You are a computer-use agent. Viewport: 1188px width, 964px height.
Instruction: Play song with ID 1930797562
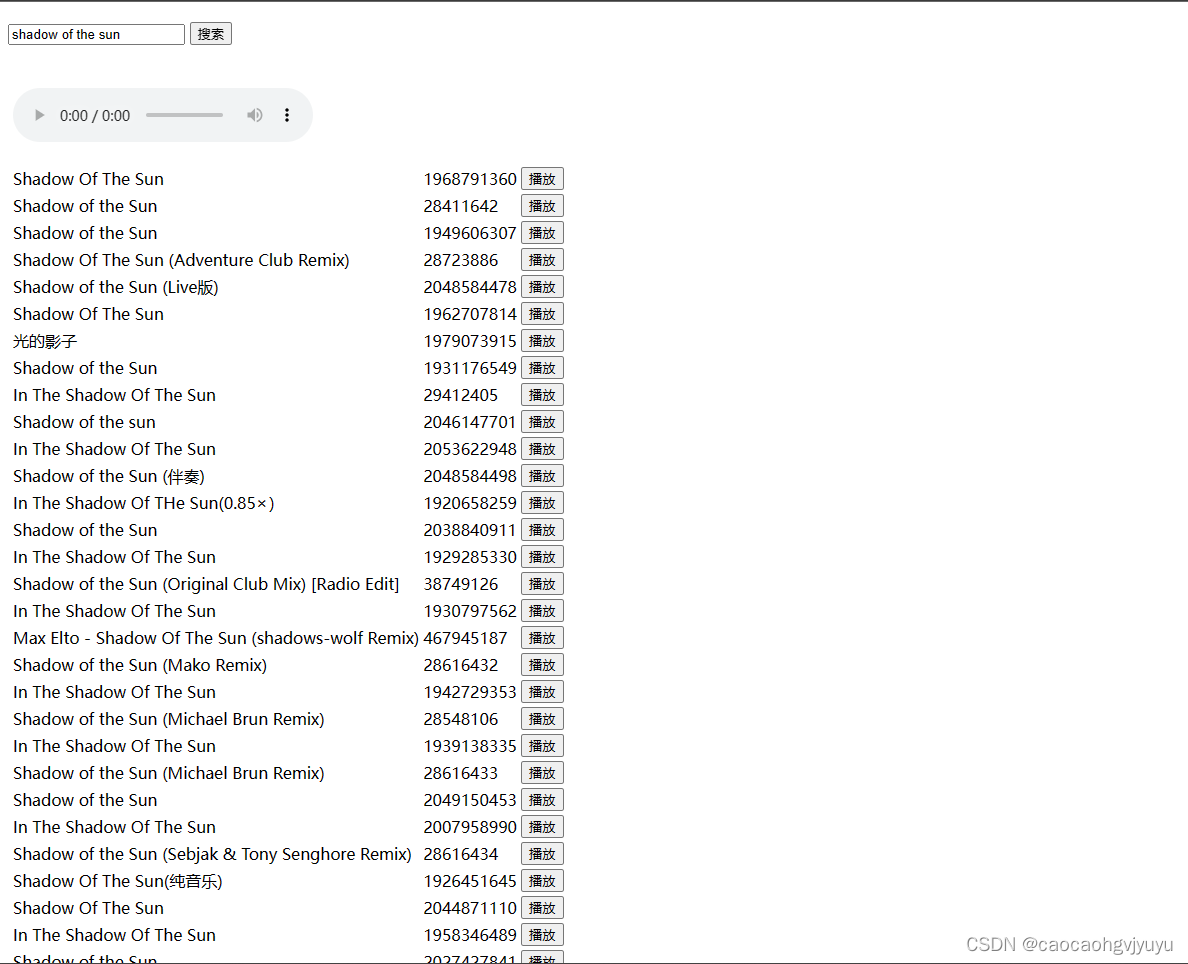542,611
